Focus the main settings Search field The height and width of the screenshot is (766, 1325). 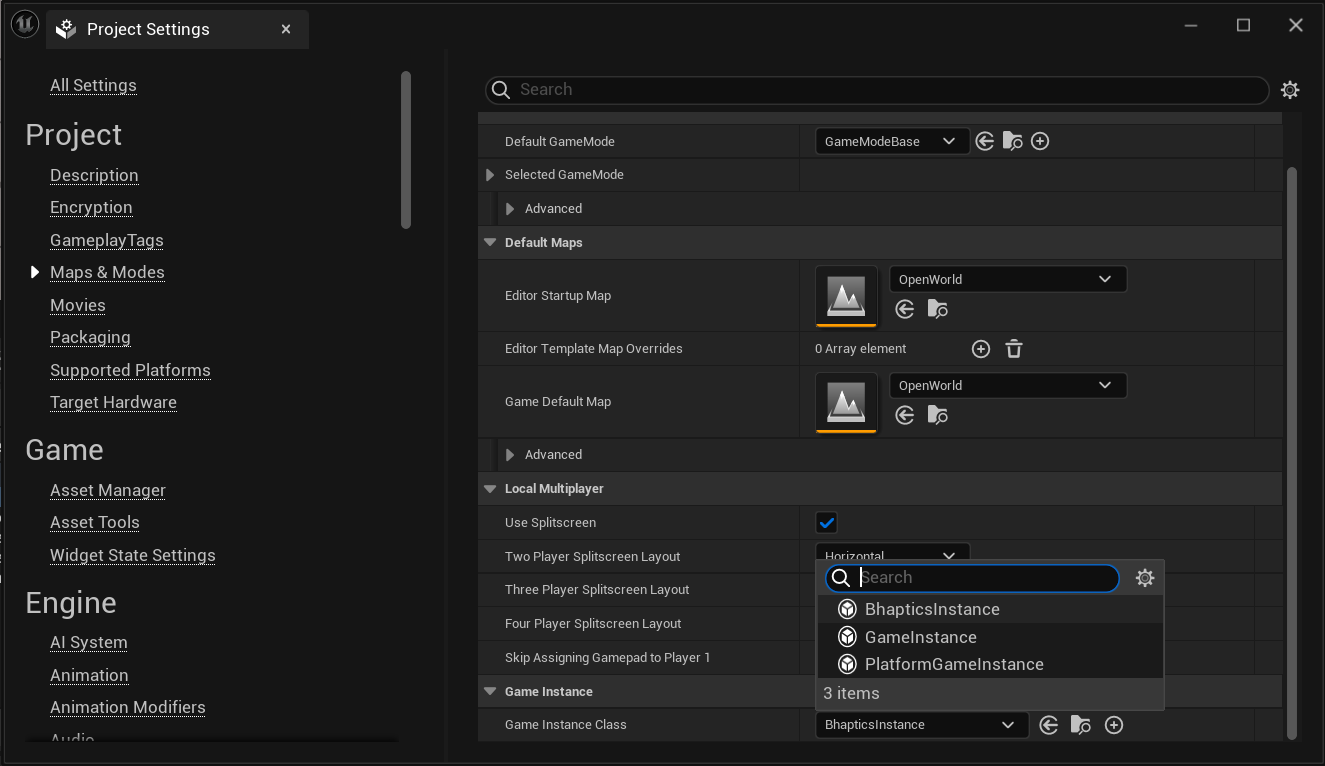point(877,90)
